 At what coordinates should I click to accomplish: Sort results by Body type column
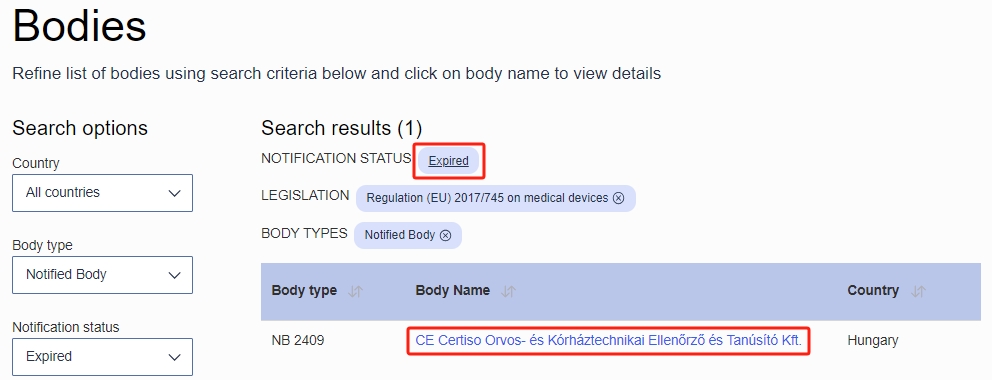(x=356, y=291)
